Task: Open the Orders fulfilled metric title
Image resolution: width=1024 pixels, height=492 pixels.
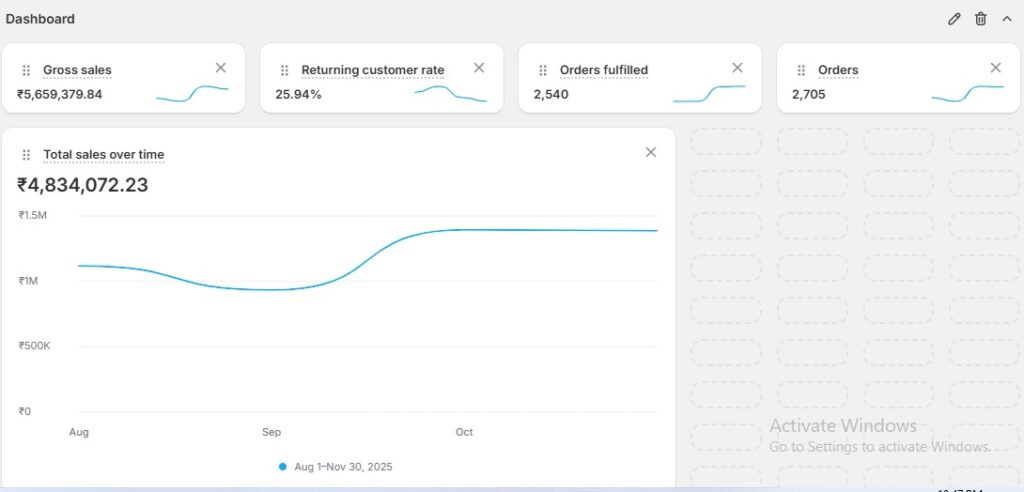Action: [x=604, y=71]
